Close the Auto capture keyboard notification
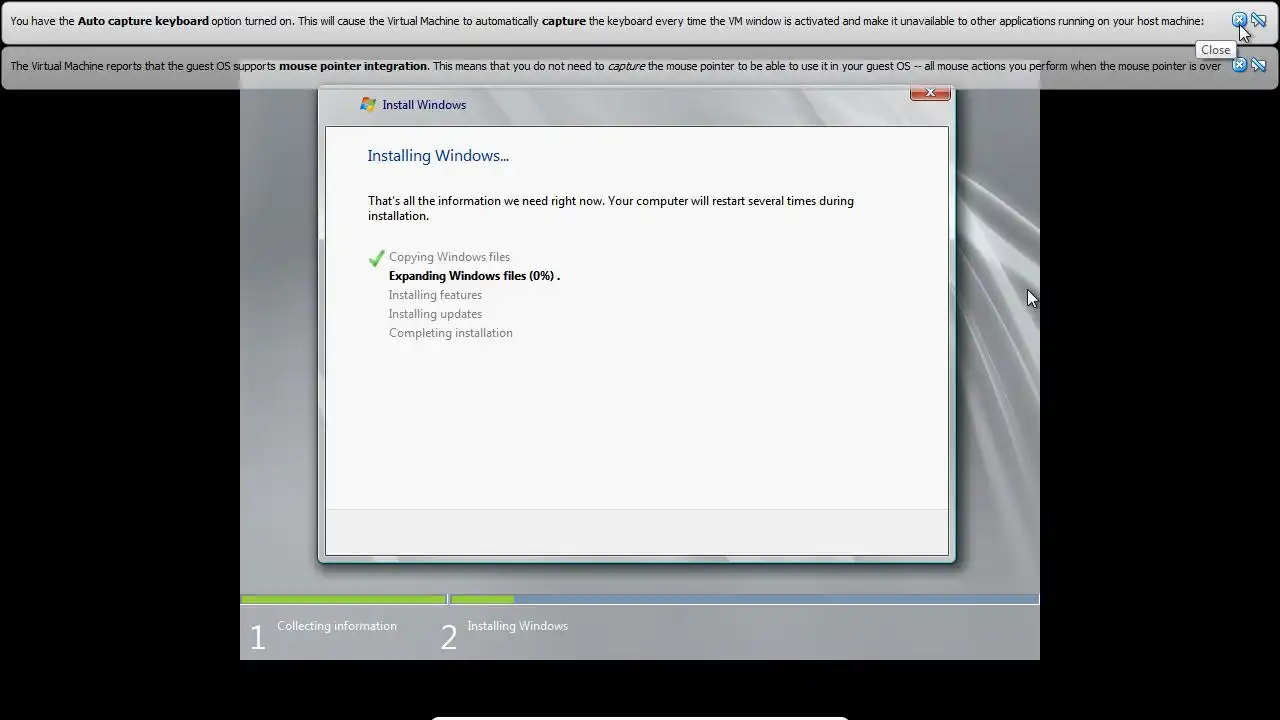The image size is (1280, 720). click(1239, 20)
